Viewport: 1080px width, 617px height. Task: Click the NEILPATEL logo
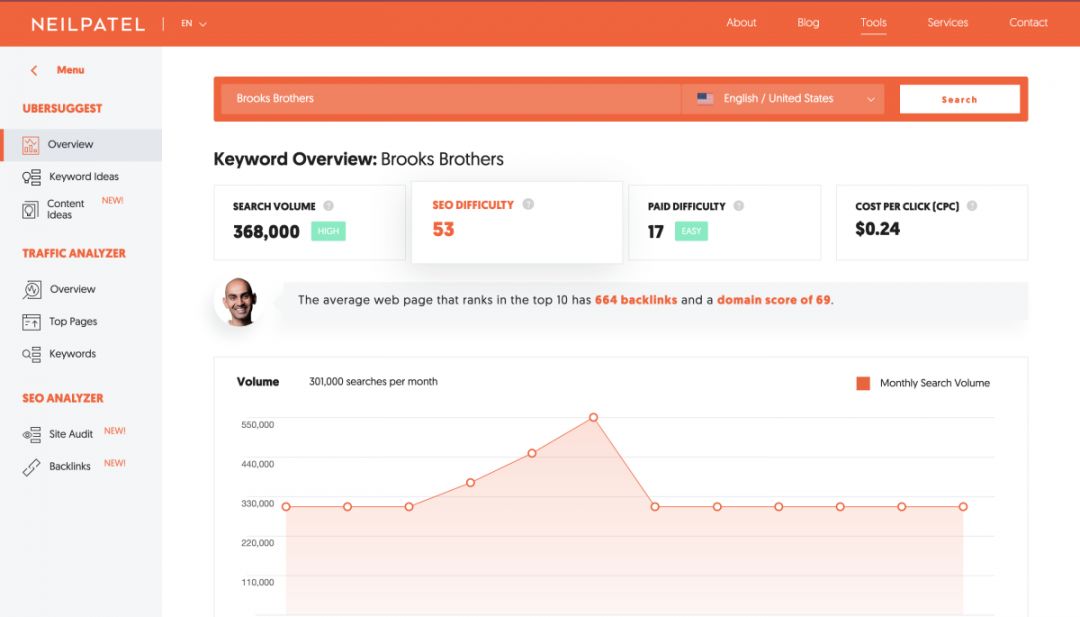(x=88, y=24)
